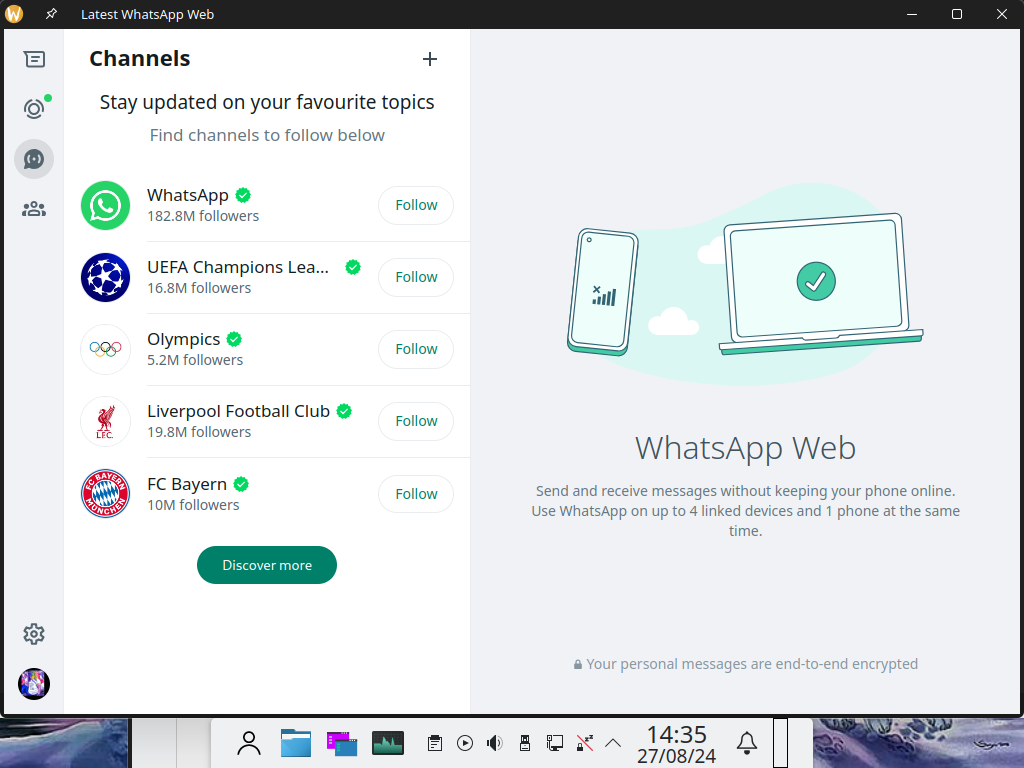This screenshot has height=768, width=1024.
Task: Click the 182.8M followers text
Action: click(203, 216)
